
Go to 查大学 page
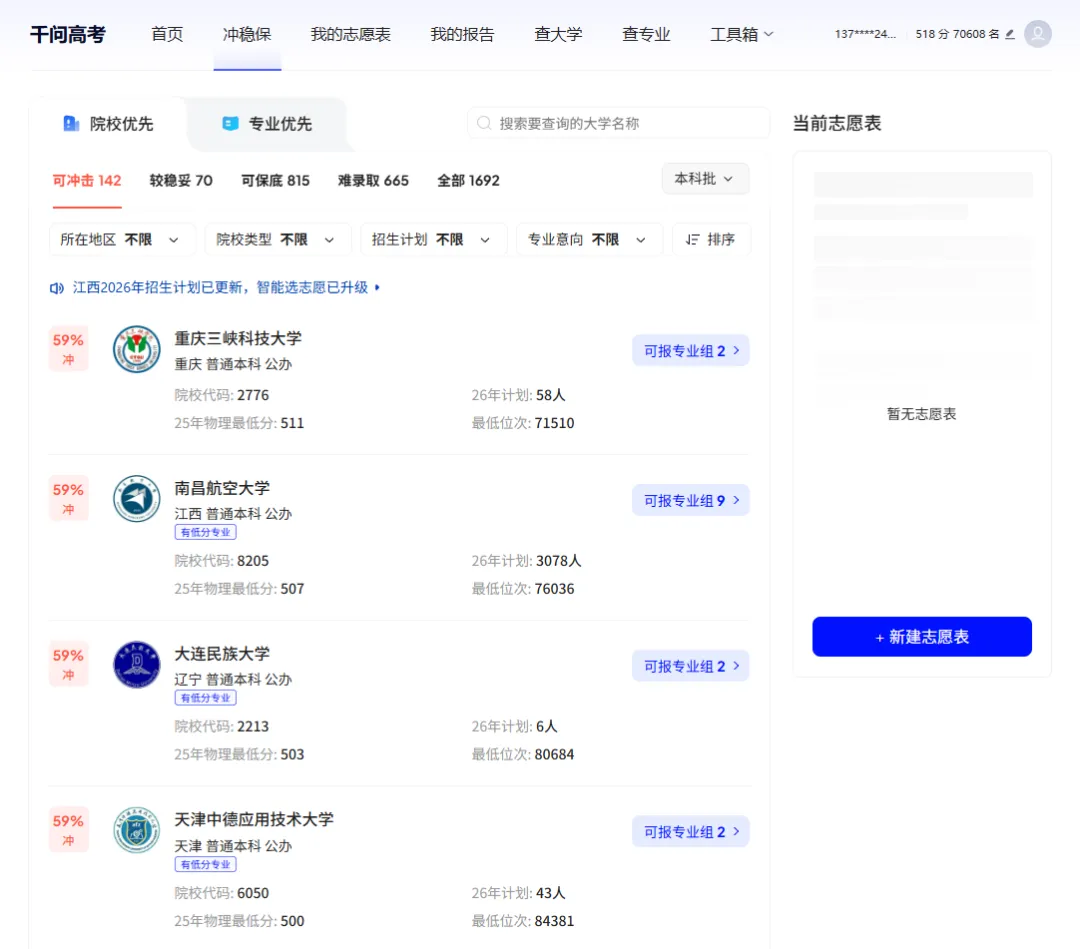558,34
